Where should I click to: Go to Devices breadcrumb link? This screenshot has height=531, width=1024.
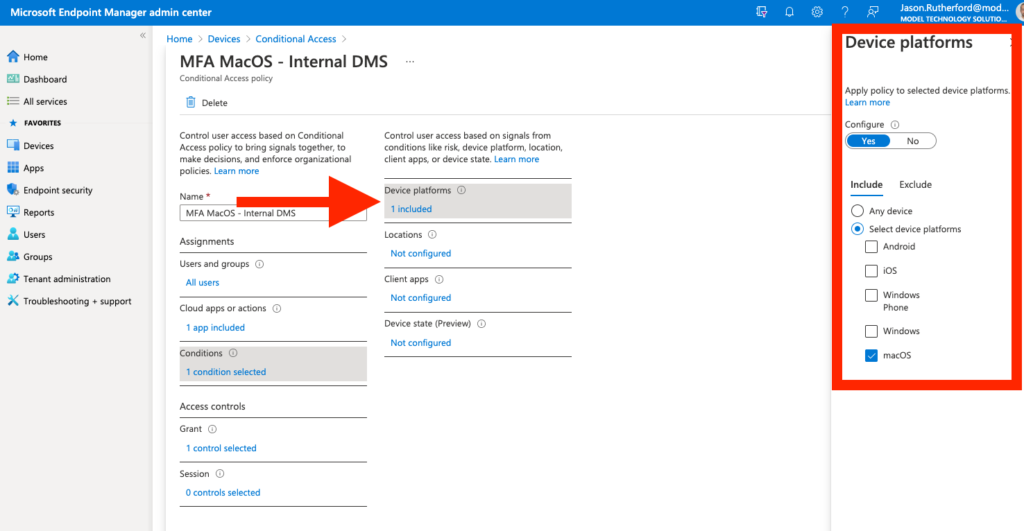pyautogui.click(x=224, y=39)
